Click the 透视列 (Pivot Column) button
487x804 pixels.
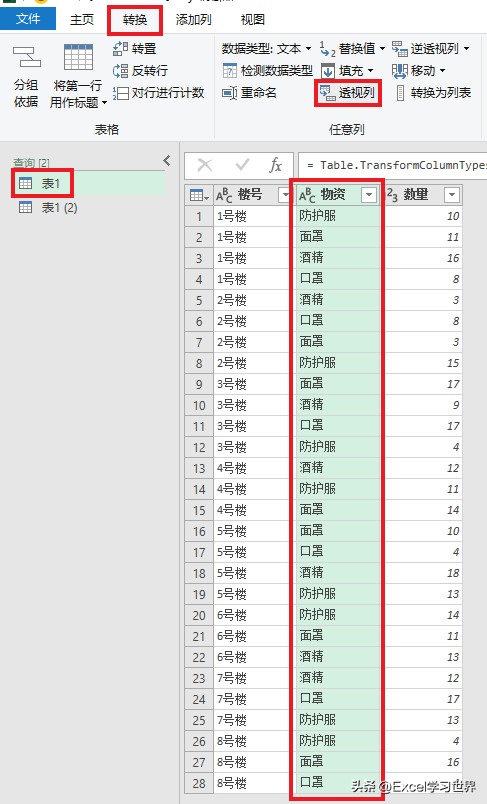point(348,93)
